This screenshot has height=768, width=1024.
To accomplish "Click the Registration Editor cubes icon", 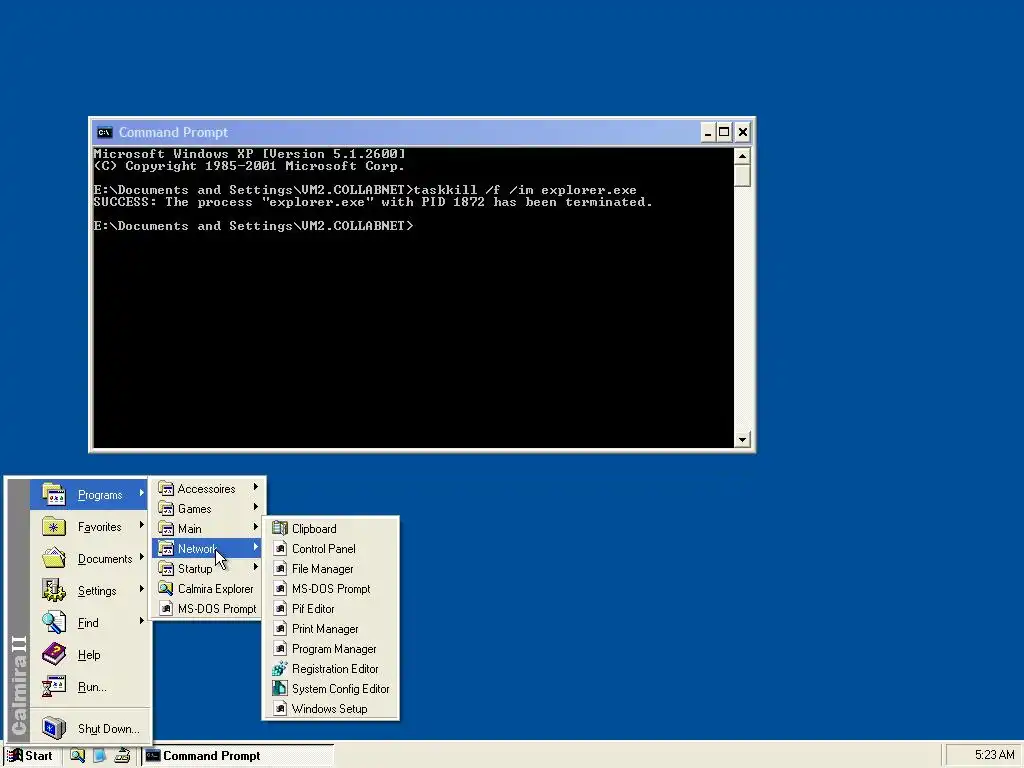I will click(x=280, y=669).
